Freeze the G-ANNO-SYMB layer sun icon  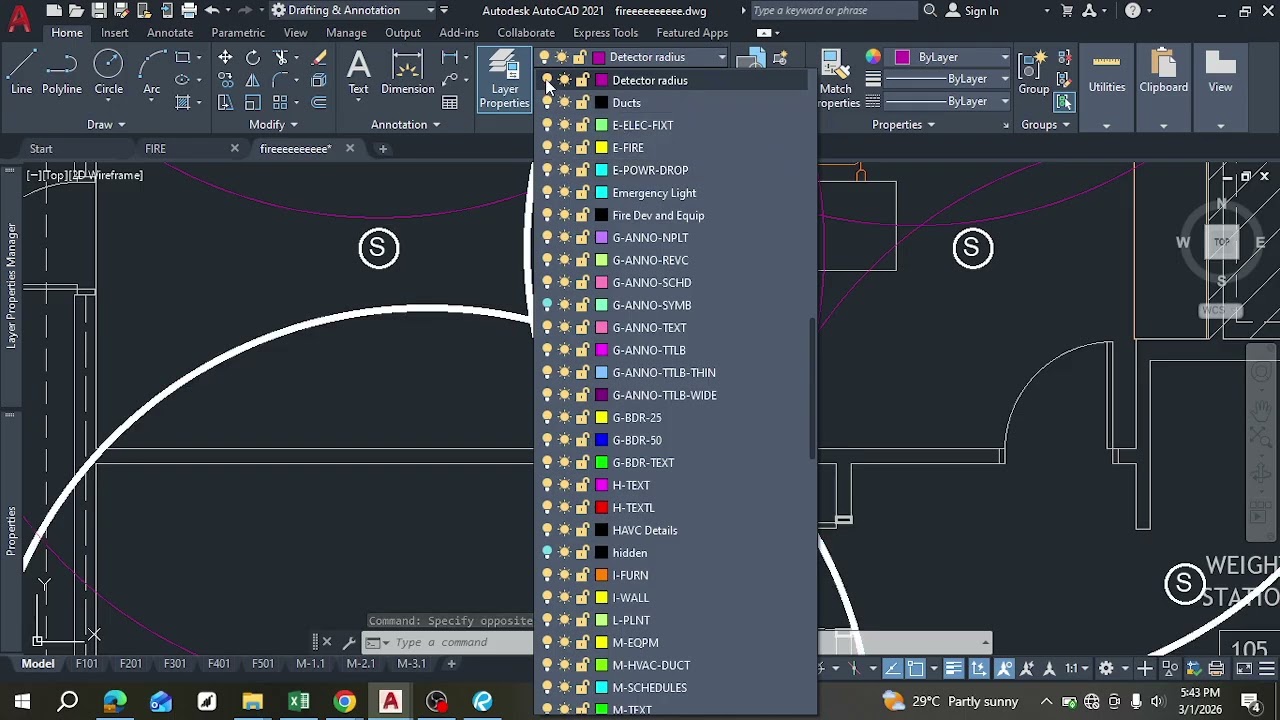pos(565,305)
